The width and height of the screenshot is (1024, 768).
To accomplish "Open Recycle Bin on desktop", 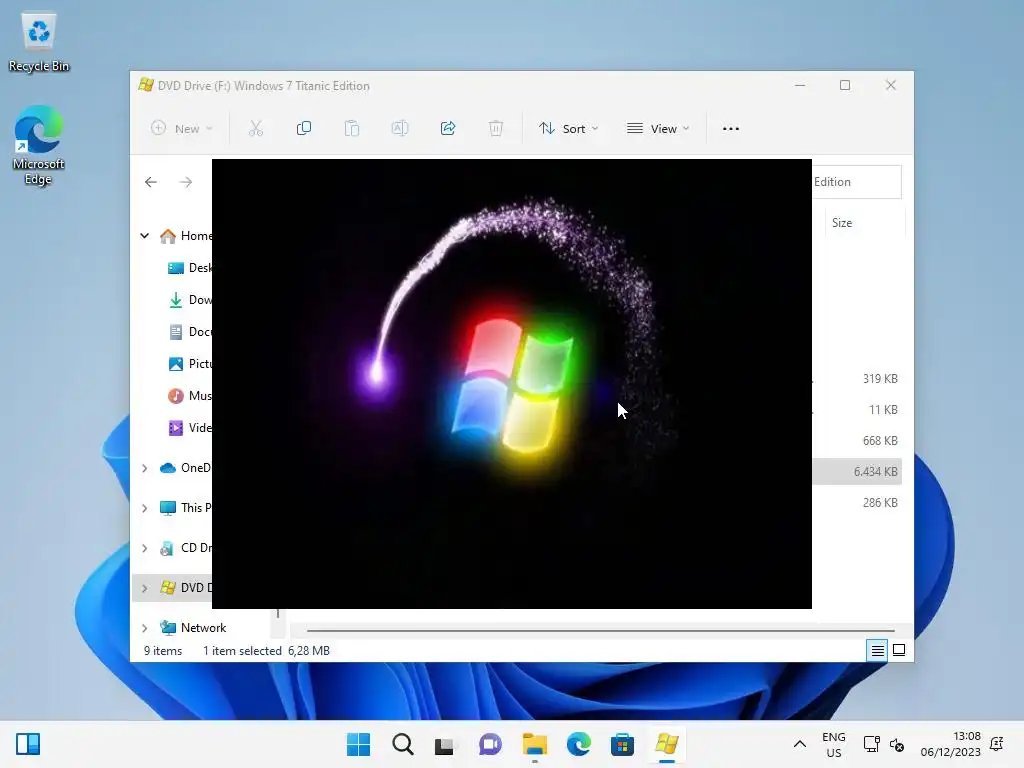I will tap(39, 42).
